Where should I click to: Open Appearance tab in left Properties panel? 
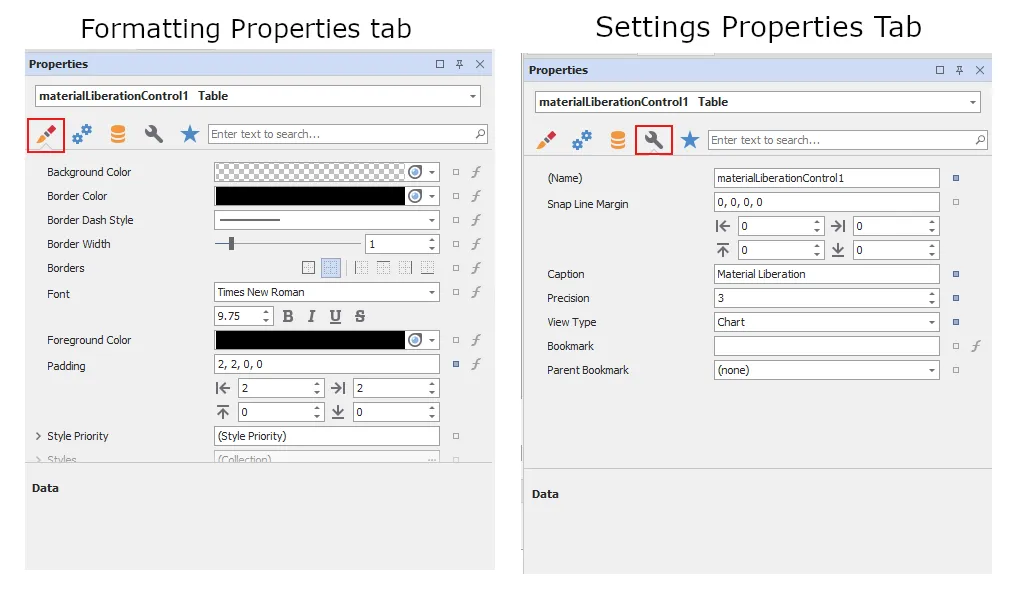[46, 135]
